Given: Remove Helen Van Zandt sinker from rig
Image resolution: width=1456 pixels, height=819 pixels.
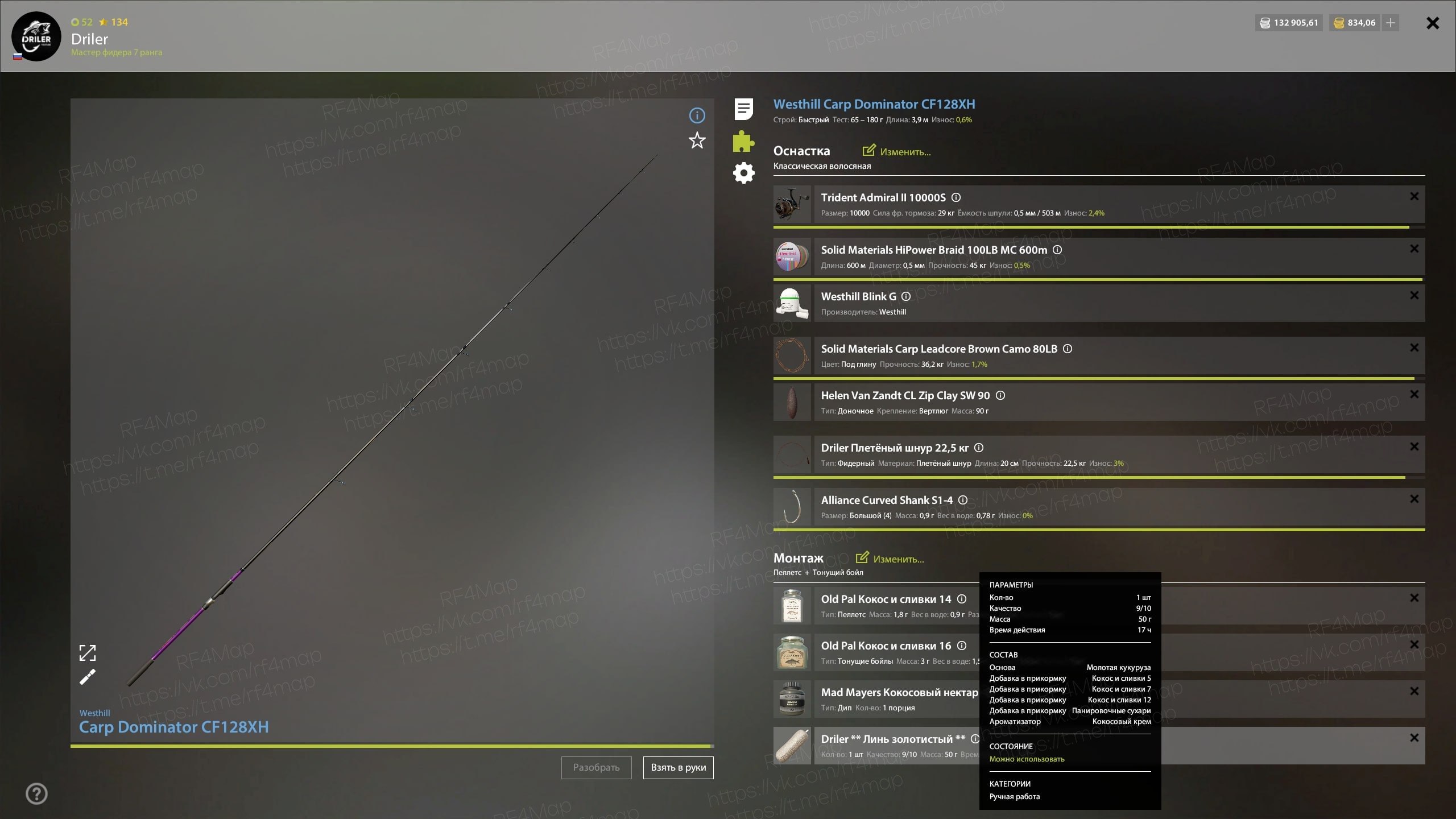Looking at the screenshot, I should click(1414, 394).
